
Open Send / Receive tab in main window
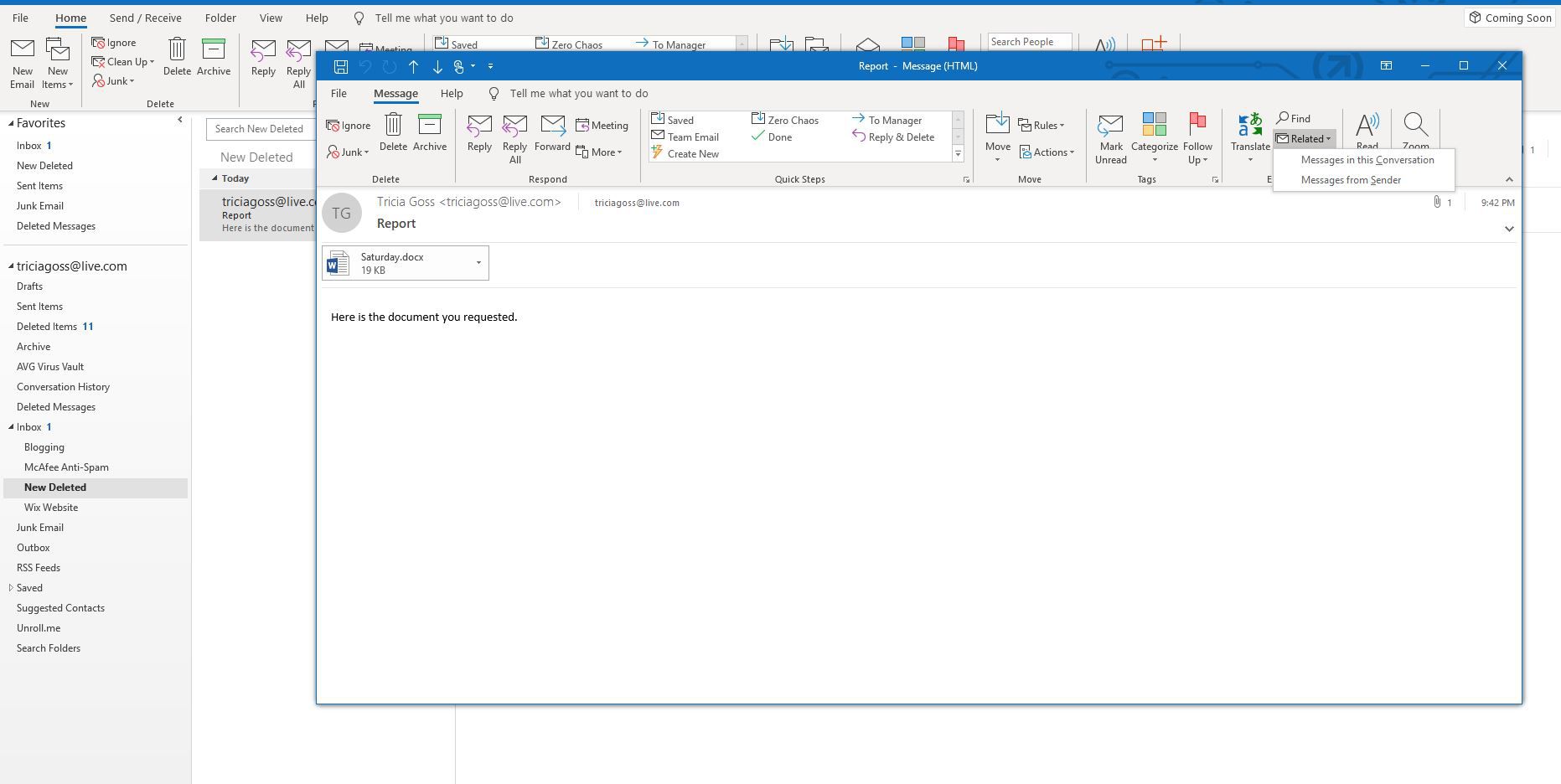(x=145, y=18)
